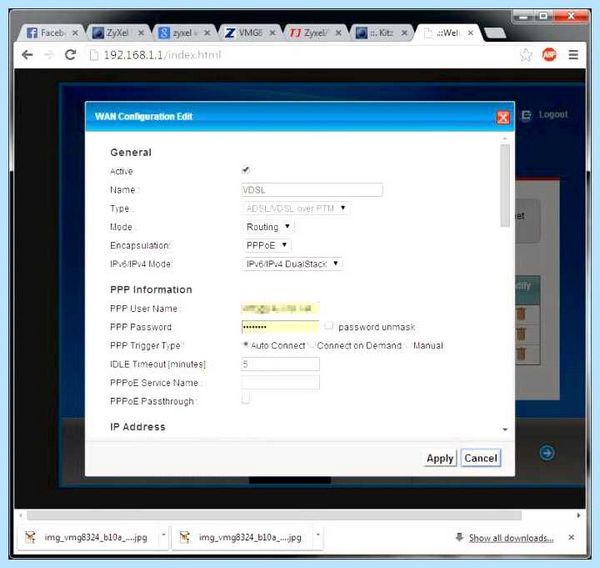Close the active Welcome tab

point(471,33)
